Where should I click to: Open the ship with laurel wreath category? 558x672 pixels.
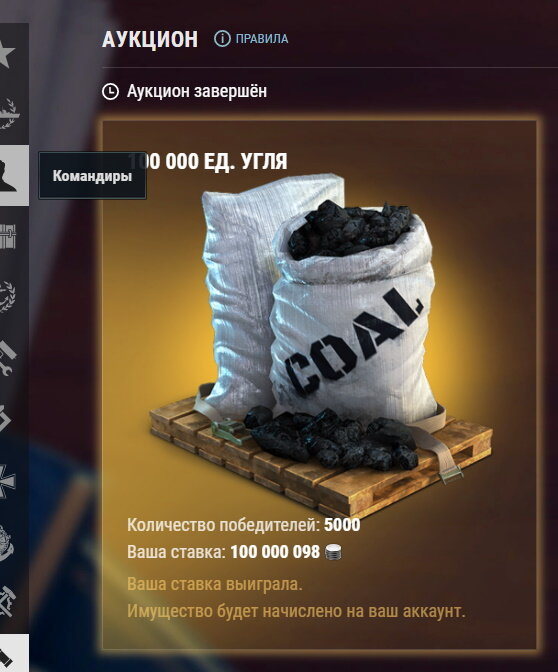8,113
